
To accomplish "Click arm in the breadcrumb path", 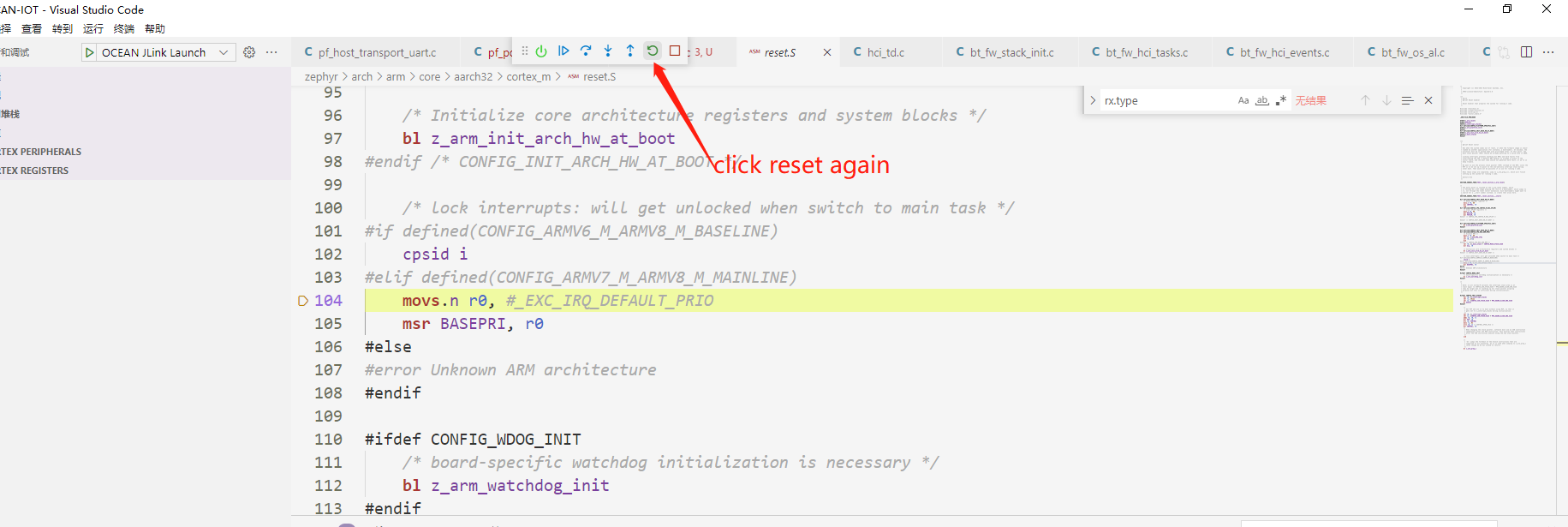I will [x=396, y=76].
